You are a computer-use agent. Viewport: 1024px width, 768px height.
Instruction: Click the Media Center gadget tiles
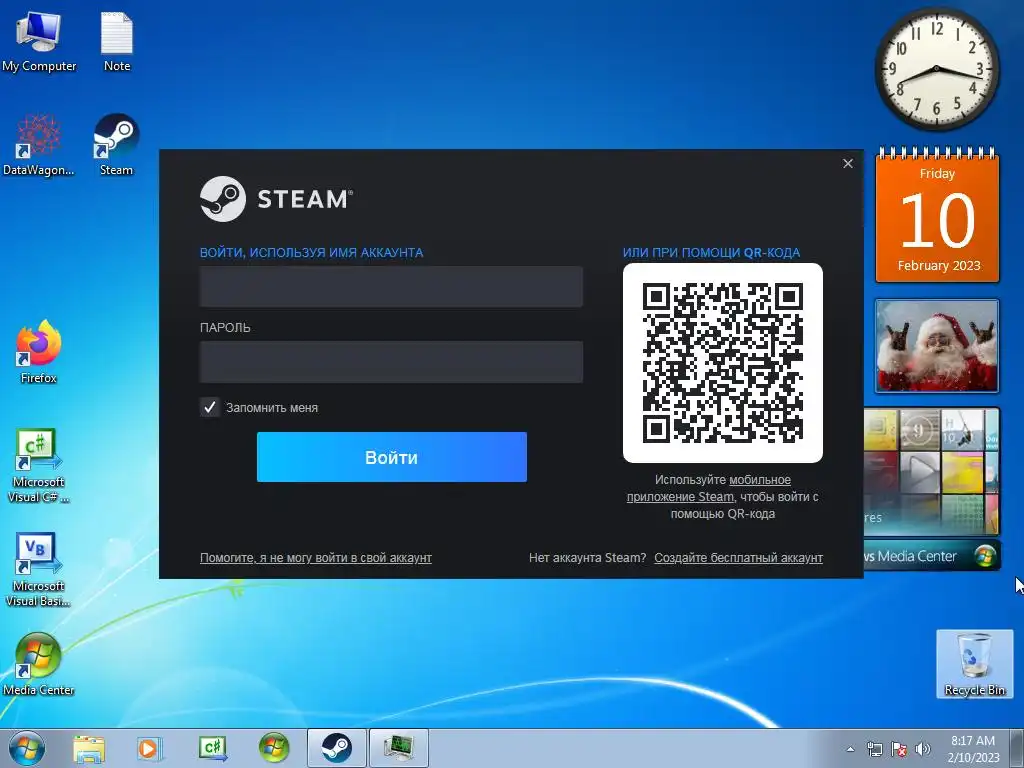coord(932,472)
